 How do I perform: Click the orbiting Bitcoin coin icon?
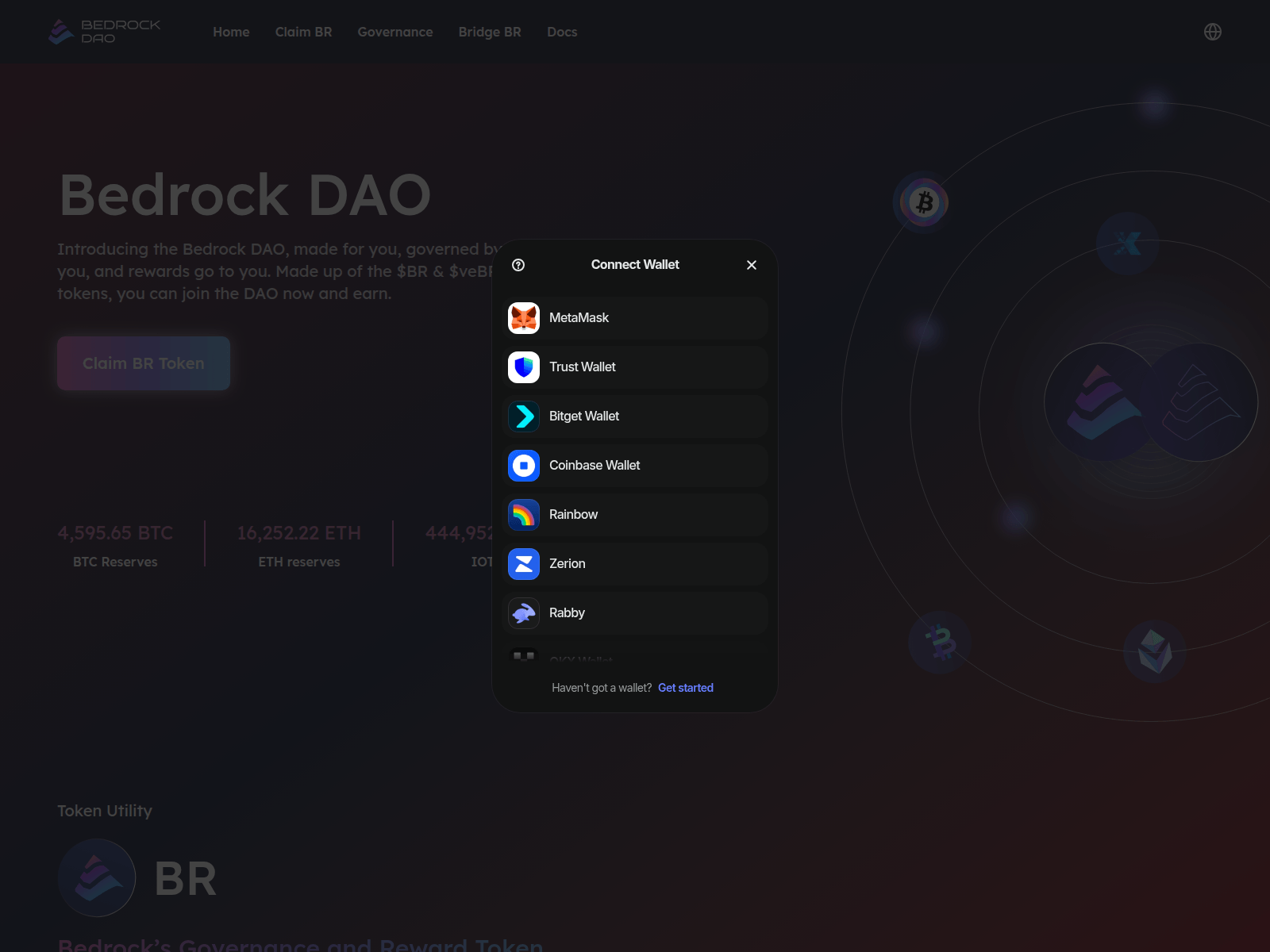(924, 202)
